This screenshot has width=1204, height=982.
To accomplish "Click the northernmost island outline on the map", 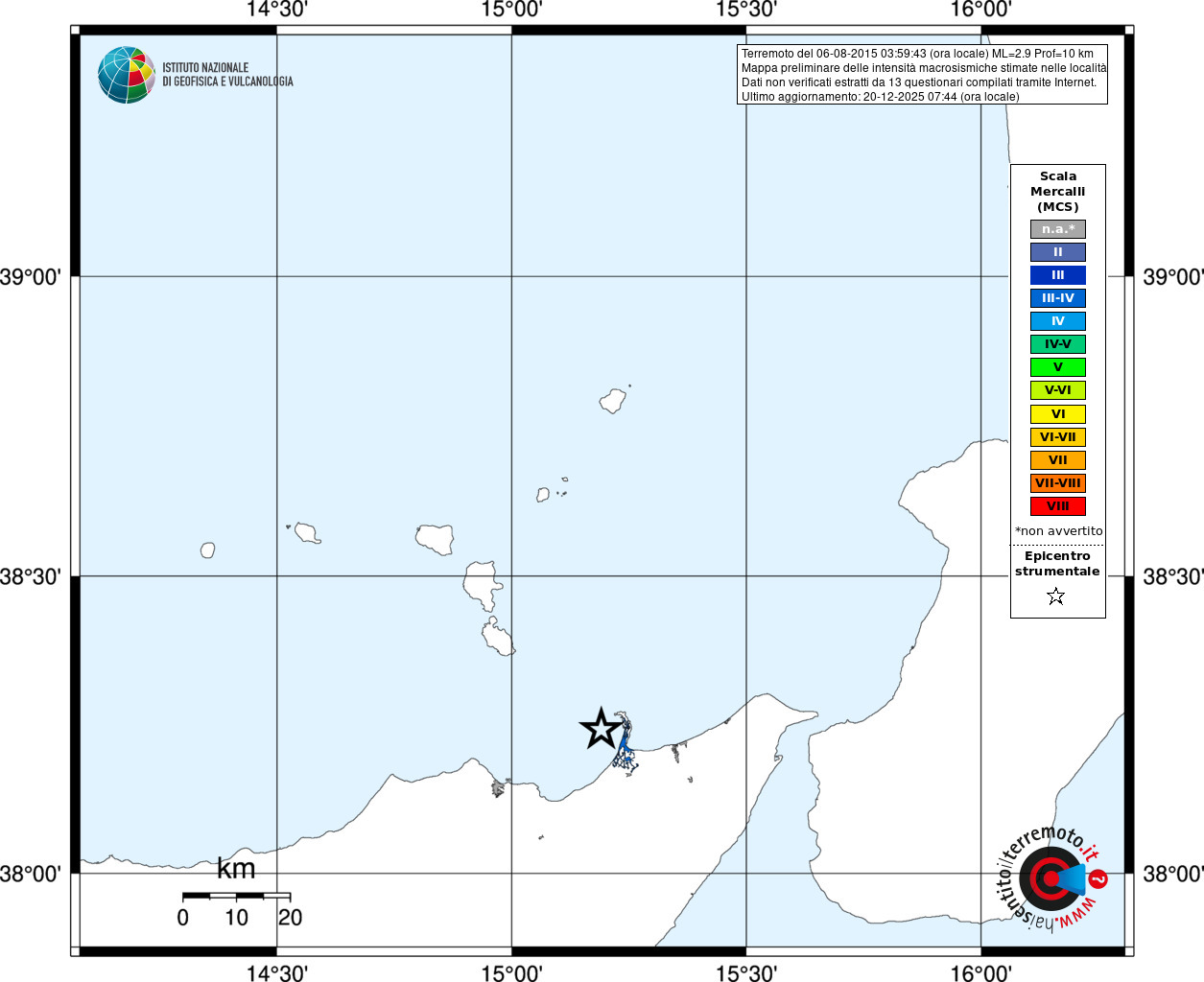I will pos(613,400).
